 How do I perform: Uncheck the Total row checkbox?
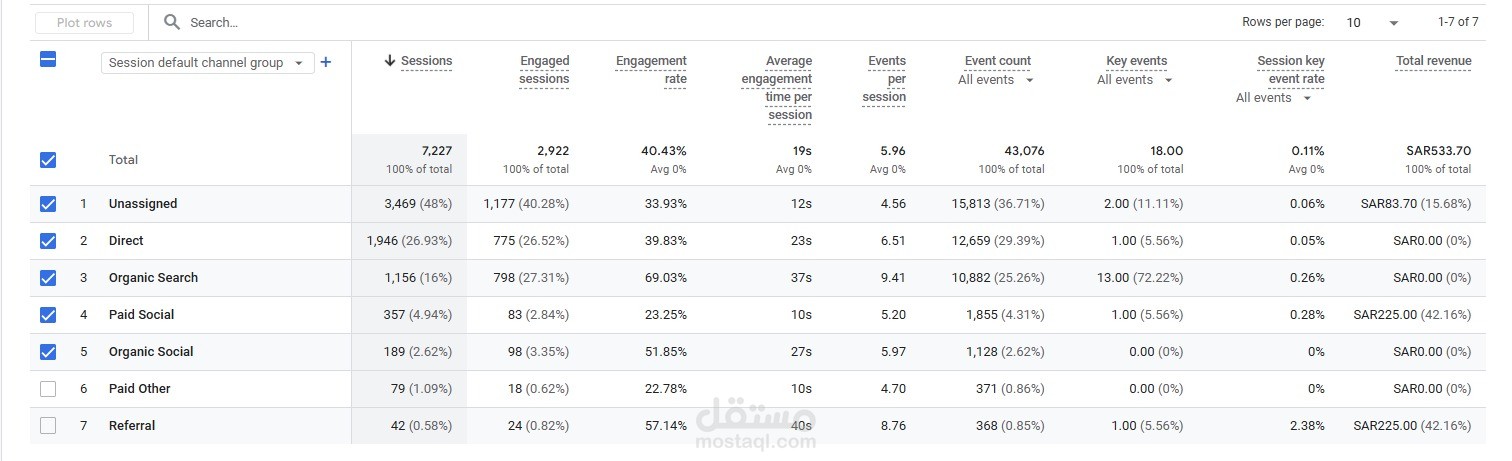(x=48, y=160)
